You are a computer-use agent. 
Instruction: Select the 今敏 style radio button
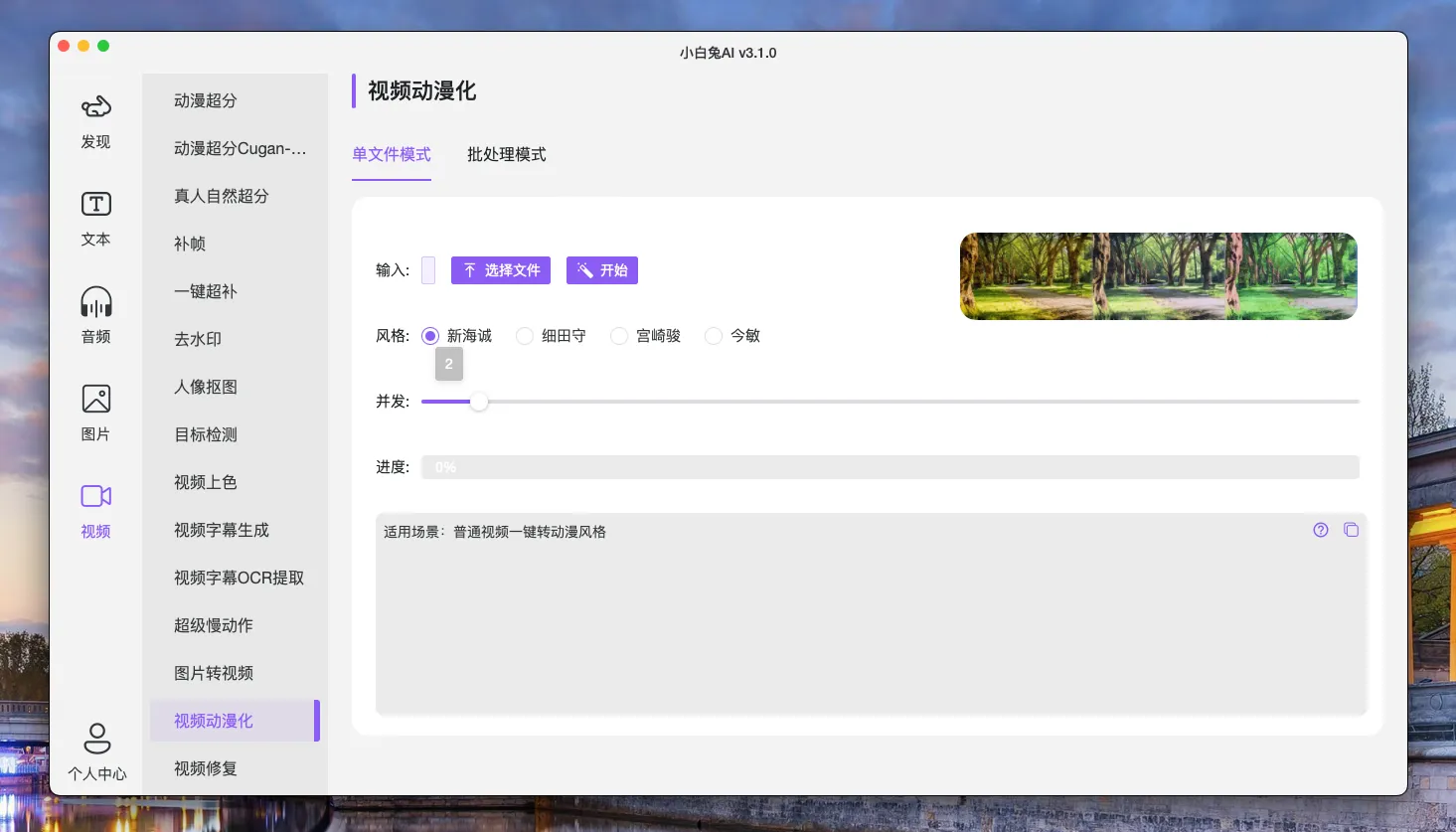(714, 336)
